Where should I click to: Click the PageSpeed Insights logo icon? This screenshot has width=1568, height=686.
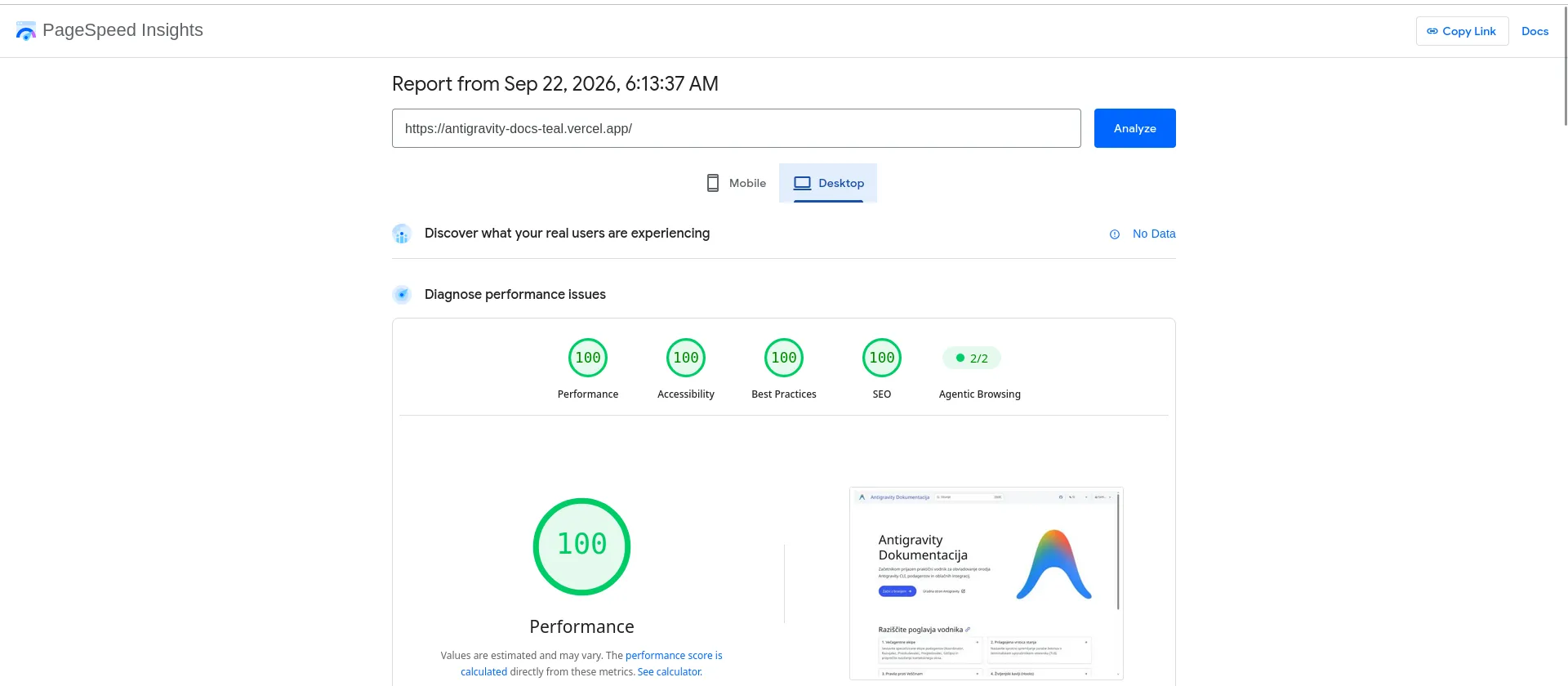pyautogui.click(x=26, y=31)
